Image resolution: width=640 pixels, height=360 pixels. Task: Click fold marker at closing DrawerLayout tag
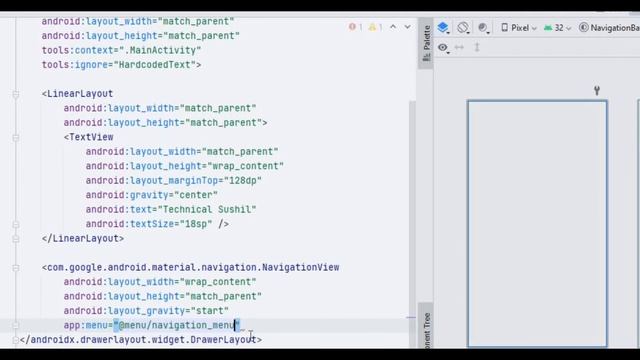[x=16, y=340]
